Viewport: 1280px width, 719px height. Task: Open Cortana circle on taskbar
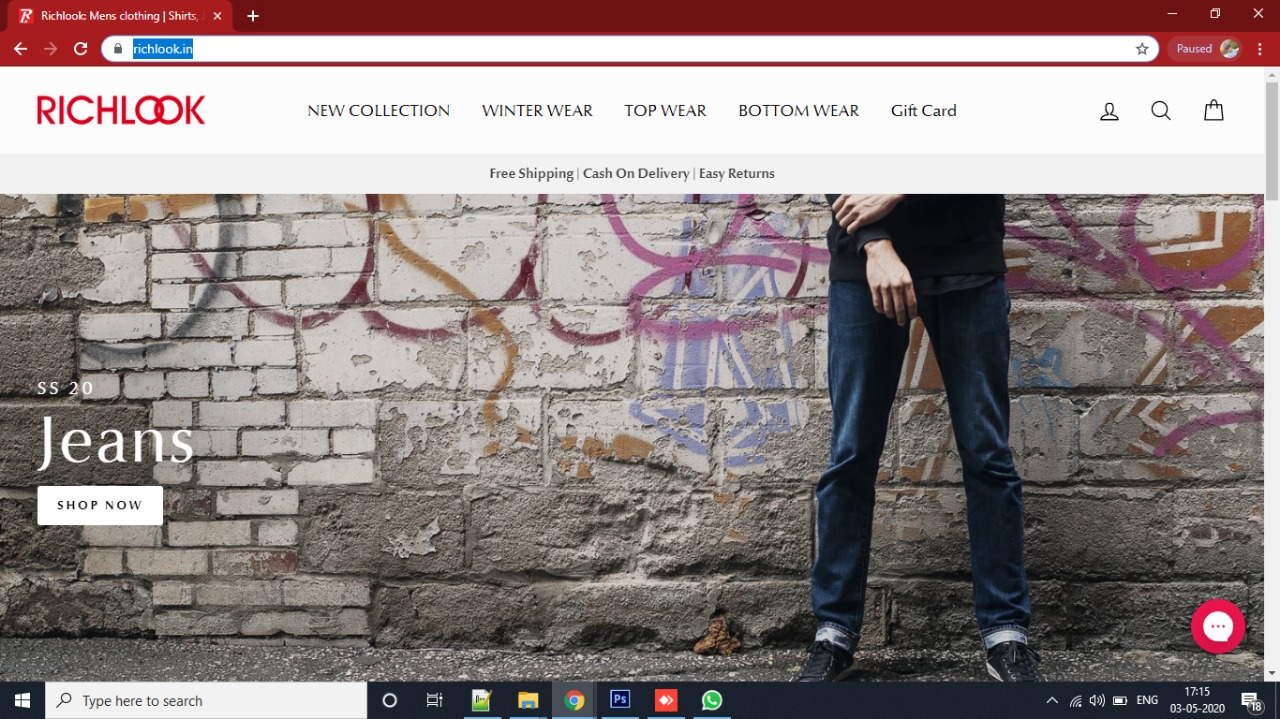[390, 700]
